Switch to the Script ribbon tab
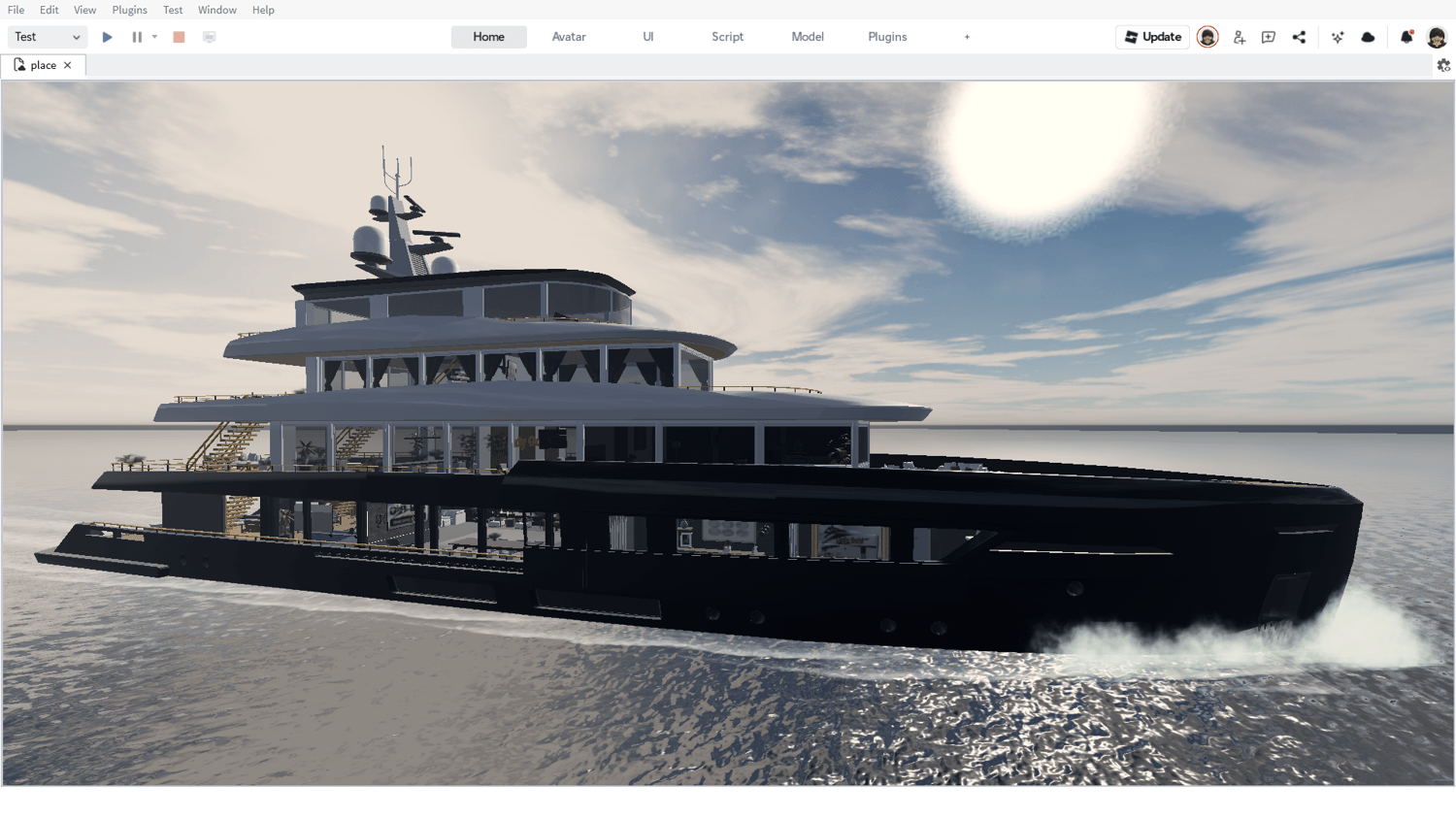 (x=728, y=37)
